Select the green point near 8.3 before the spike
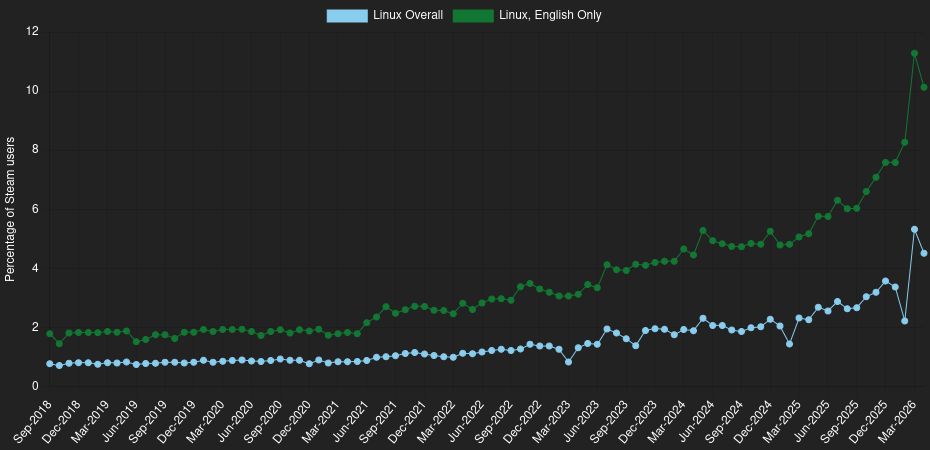930x450 pixels. (904, 142)
